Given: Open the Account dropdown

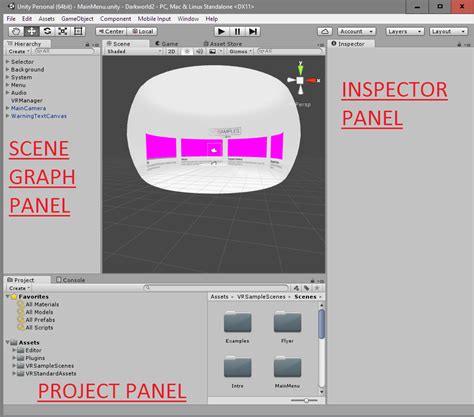Looking at the screenshot, I should click(x=356, y=31).
